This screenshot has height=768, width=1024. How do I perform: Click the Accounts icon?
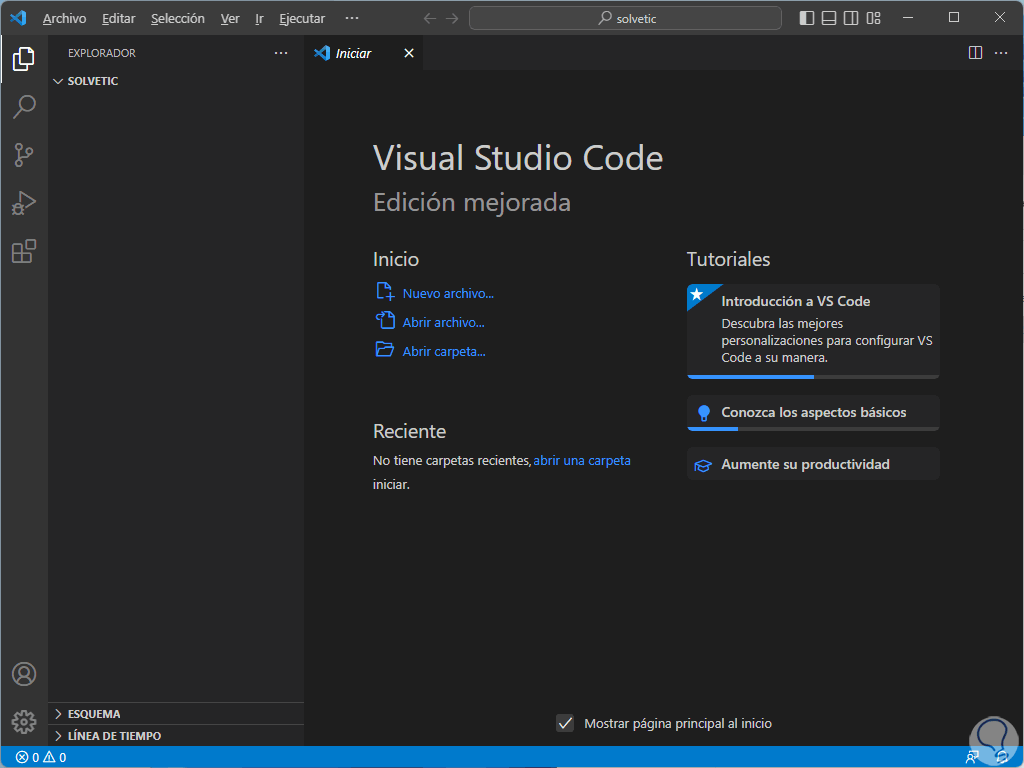pyautogui.click(x=24, y=674)
